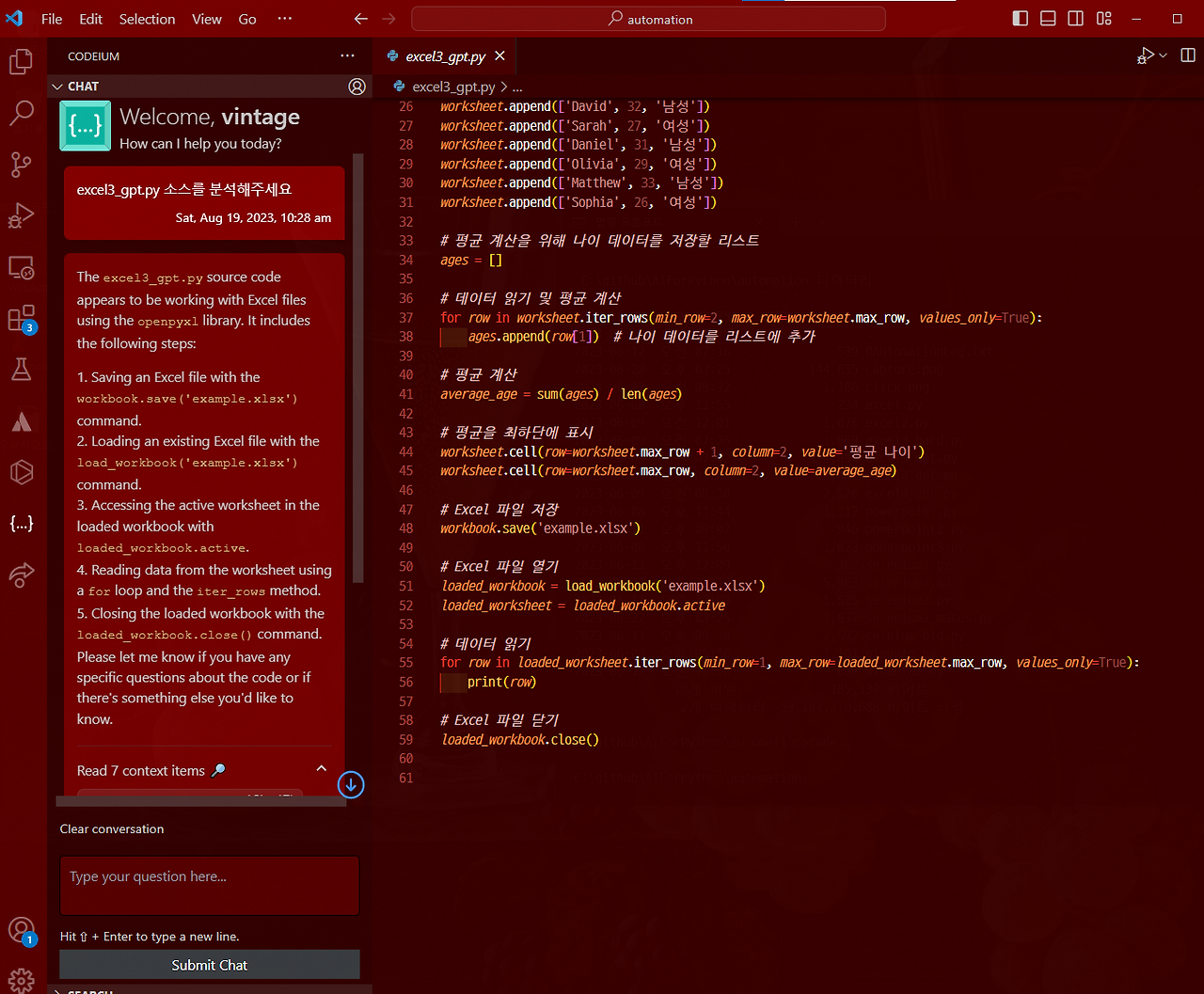Click the CODEIUM panel title
The height and width of the screenshot is (994, 1204).
(94, 56)
